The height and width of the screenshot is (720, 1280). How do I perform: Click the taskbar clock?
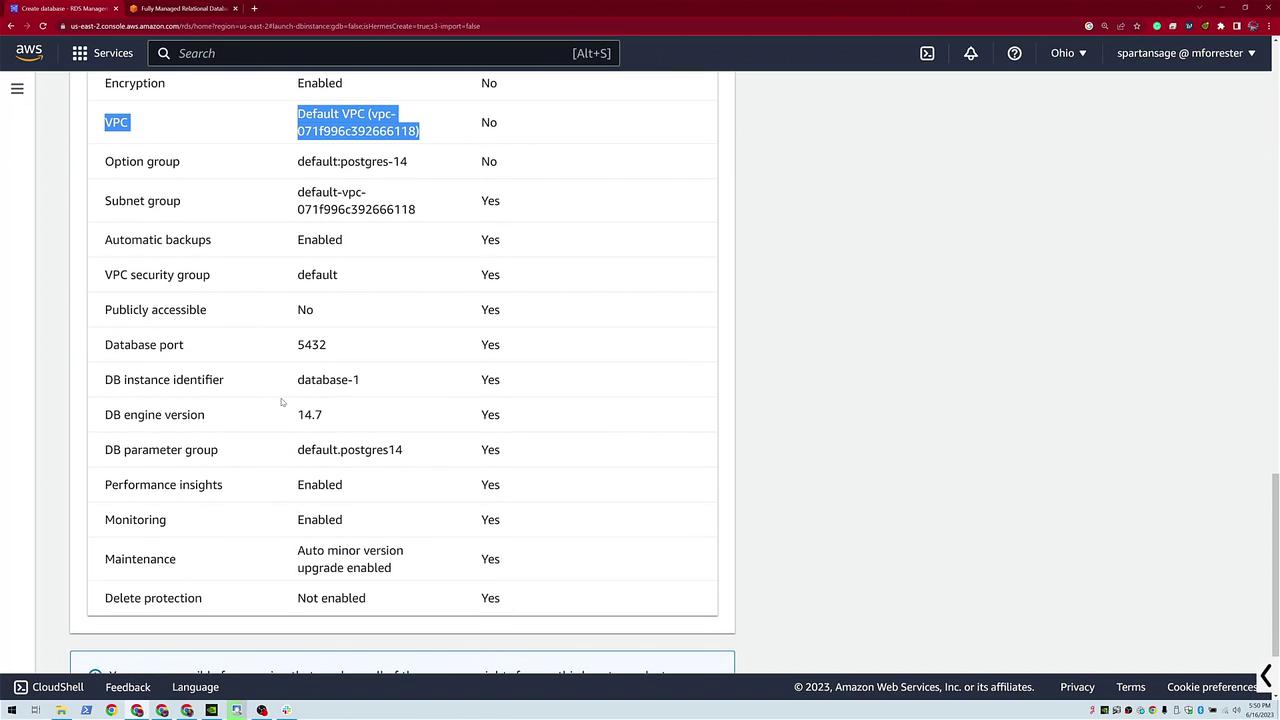coord(1259,710)
